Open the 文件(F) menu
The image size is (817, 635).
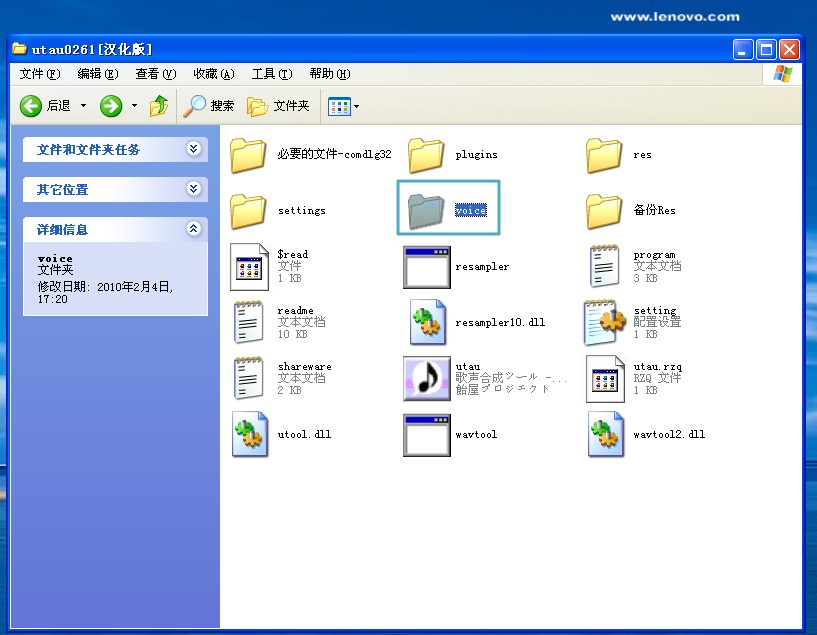(40, 74)
